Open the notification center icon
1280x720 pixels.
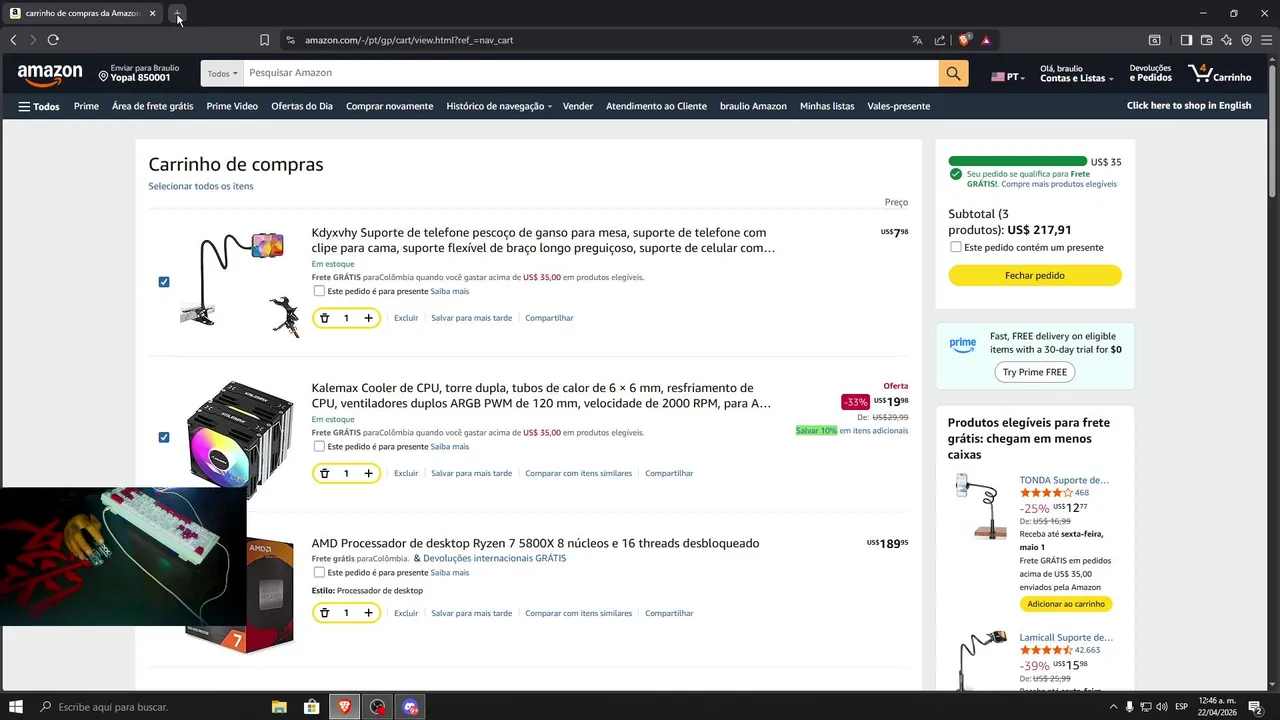tap(1254, 707)
